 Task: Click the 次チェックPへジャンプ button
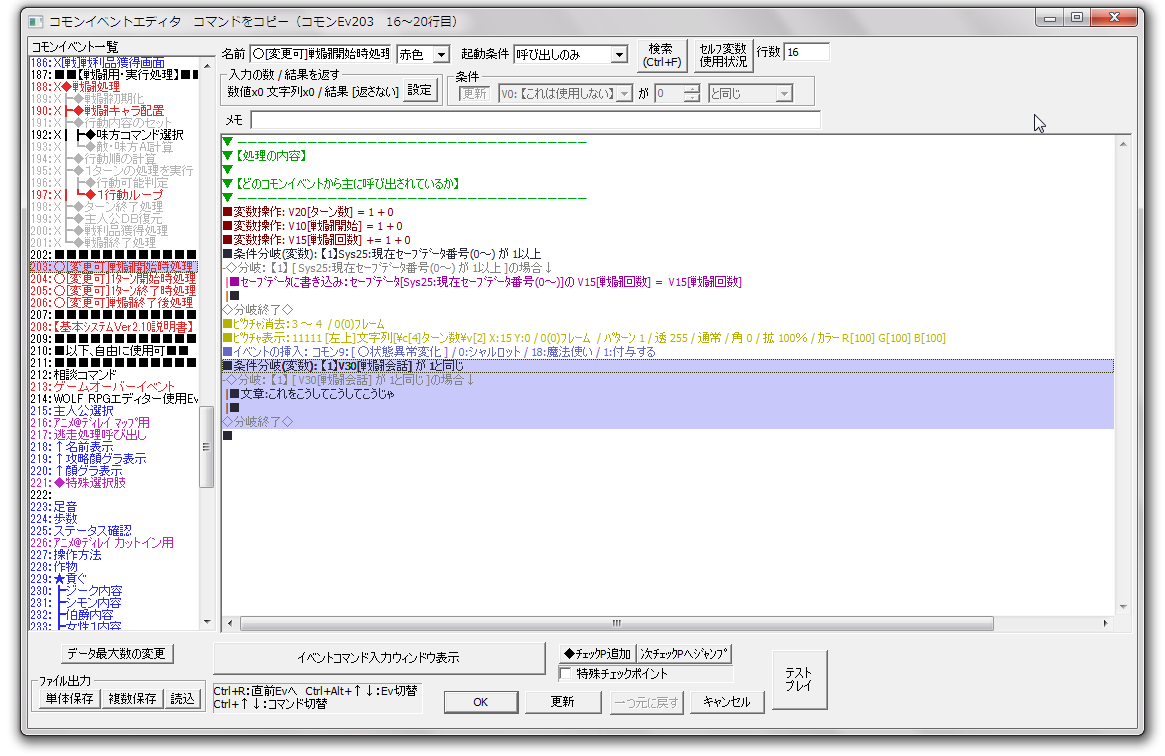684,654
